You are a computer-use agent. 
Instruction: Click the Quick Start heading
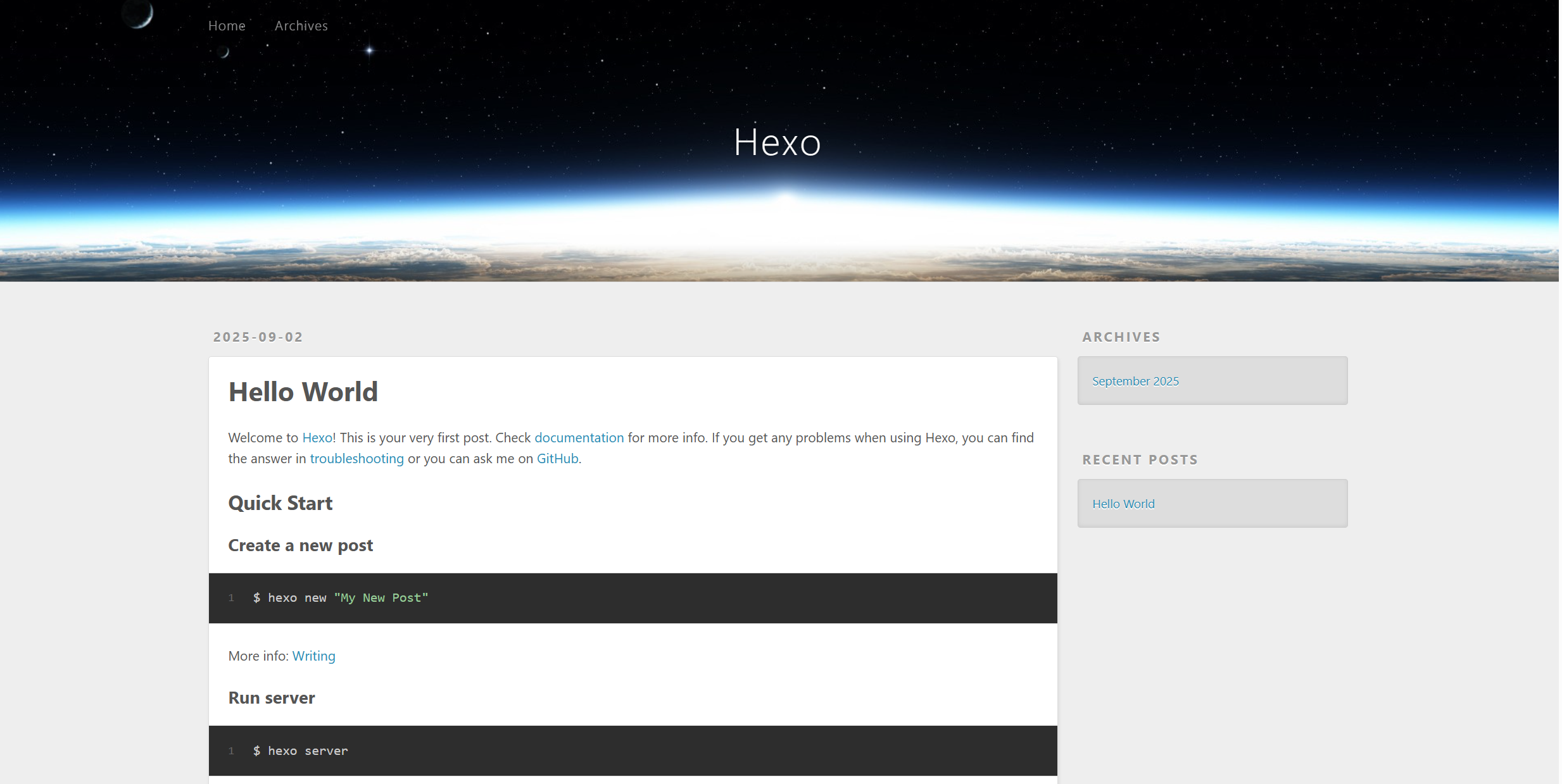click(x=280, y=503)
